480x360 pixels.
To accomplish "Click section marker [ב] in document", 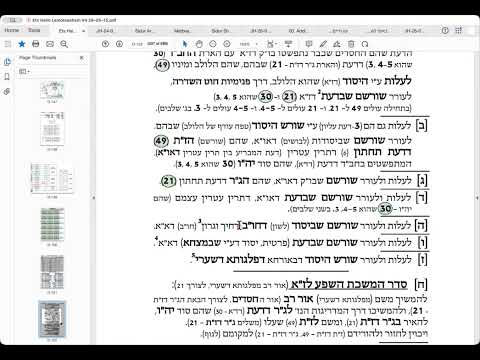I will [x=421, y=126].
